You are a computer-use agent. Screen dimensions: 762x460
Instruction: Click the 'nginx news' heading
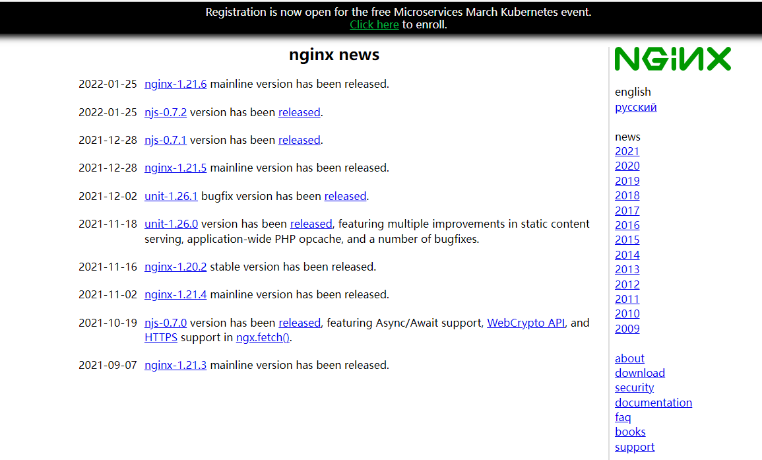(334, 54)
